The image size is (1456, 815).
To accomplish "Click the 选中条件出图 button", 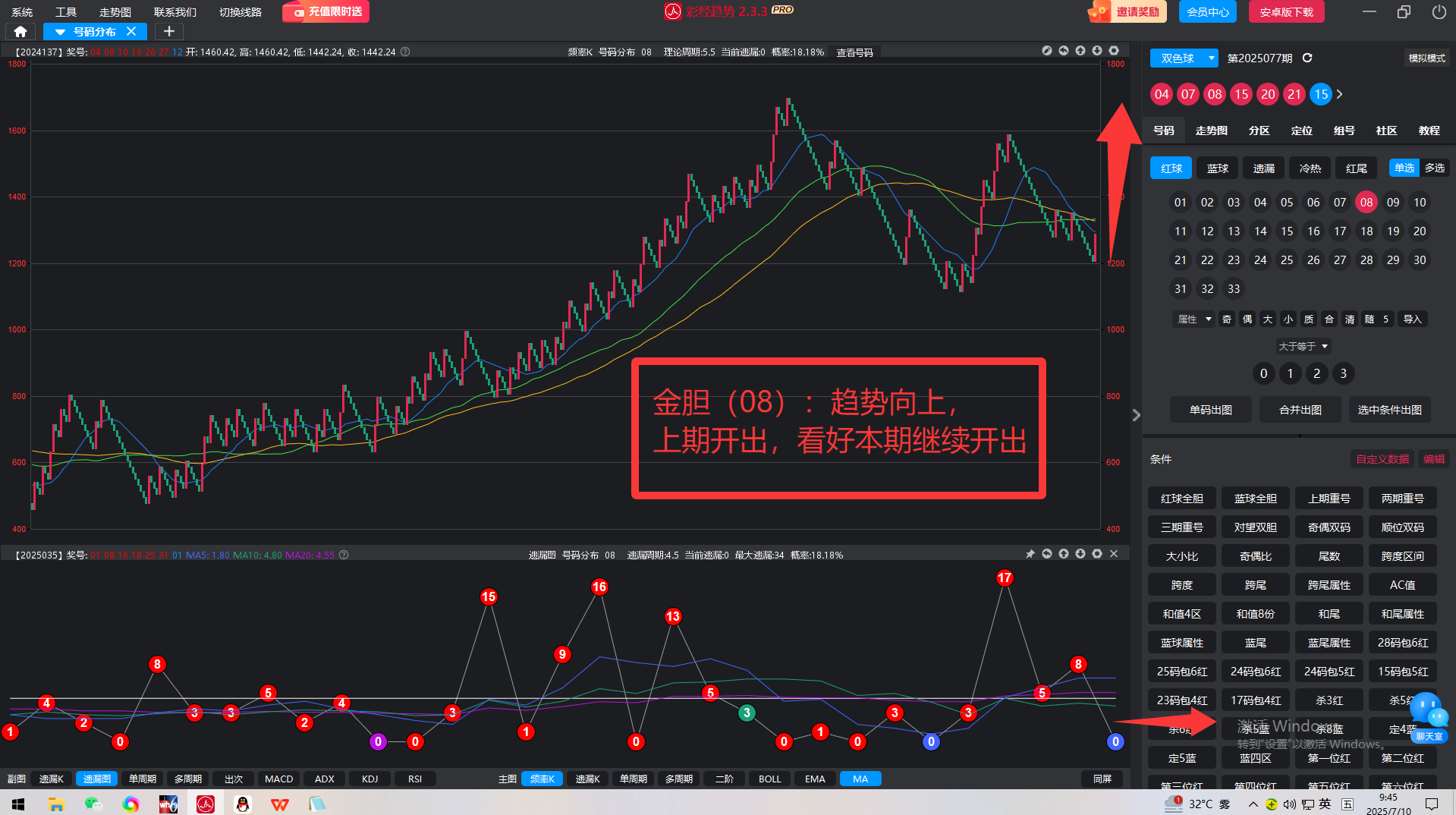I will (x=1389, y=410).
